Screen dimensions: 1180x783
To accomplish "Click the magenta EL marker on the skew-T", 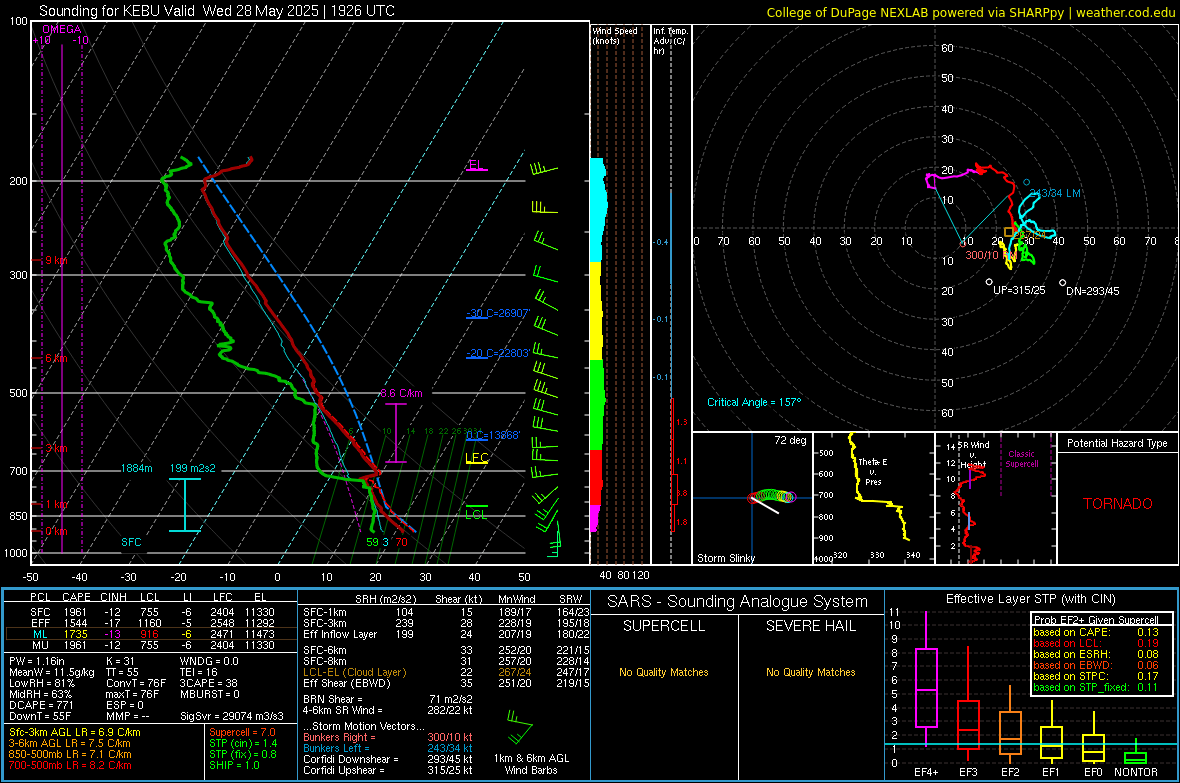I will pos(476,165).
